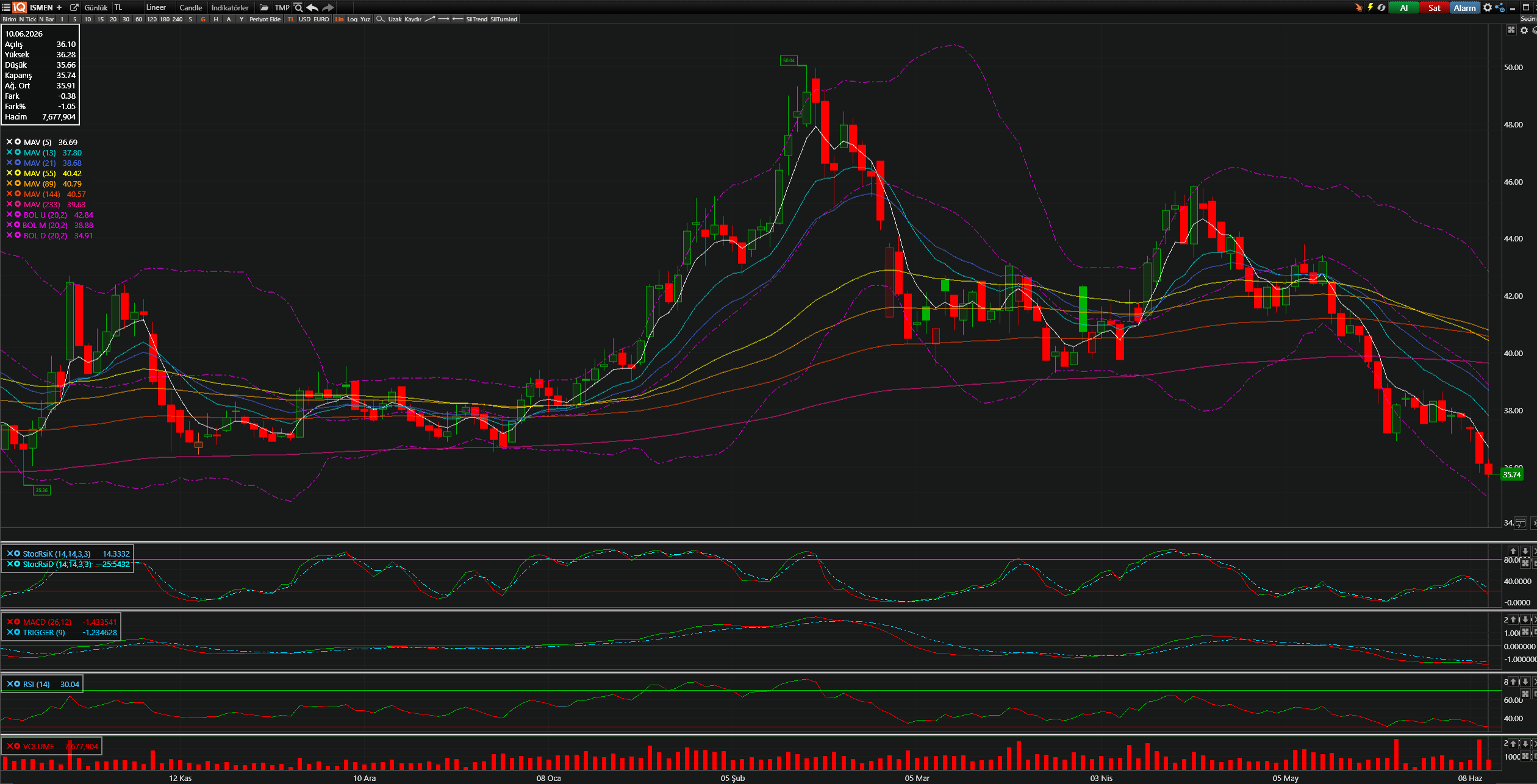Select the diagonal trend line tool
The width and height of the screenshot is (1537, 784).
click(430, 19)
